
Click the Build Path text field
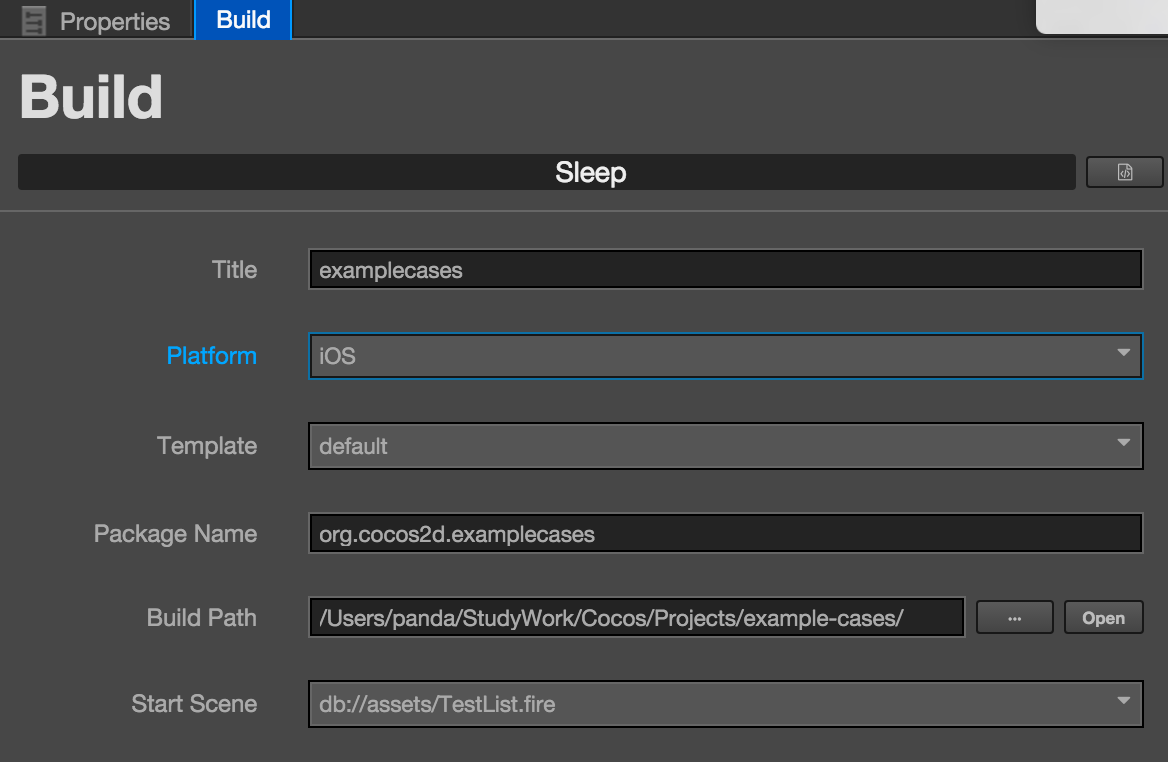click(636, 618)
